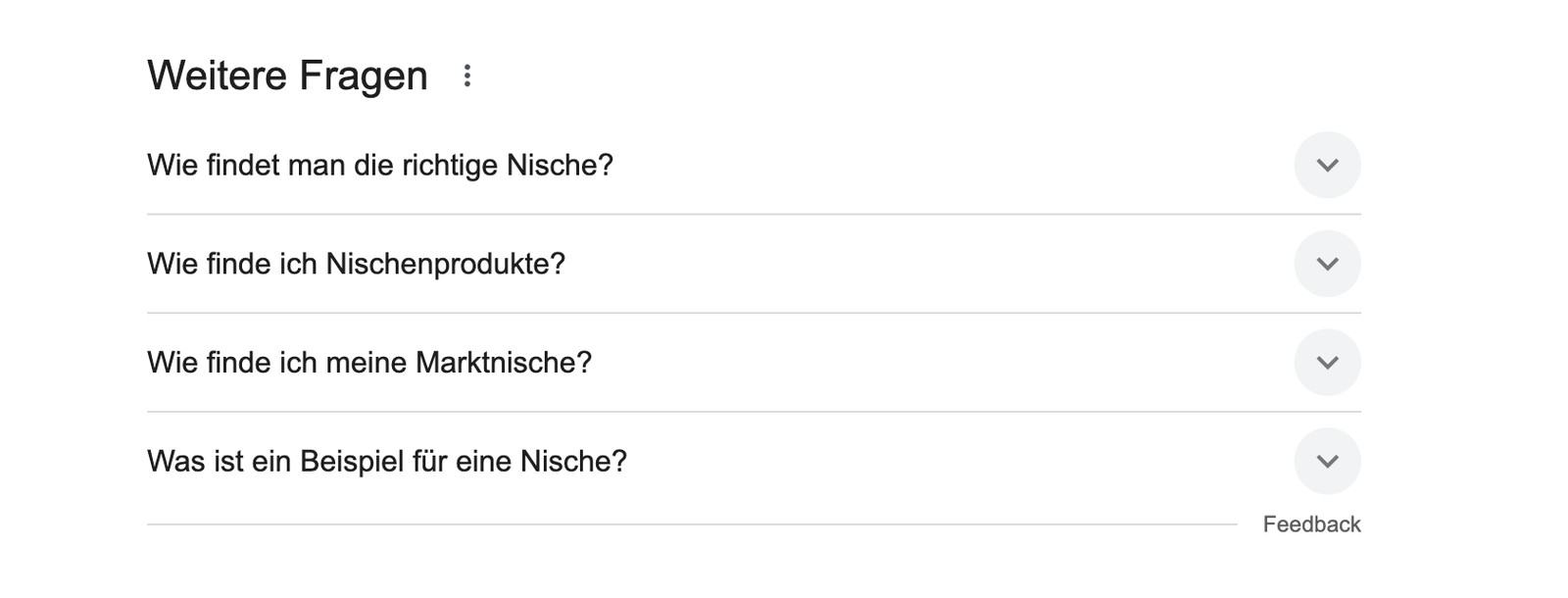Click chevron icon for 'richtige Nische' question
This screenshot has width=1568, height=598.
1327,165
